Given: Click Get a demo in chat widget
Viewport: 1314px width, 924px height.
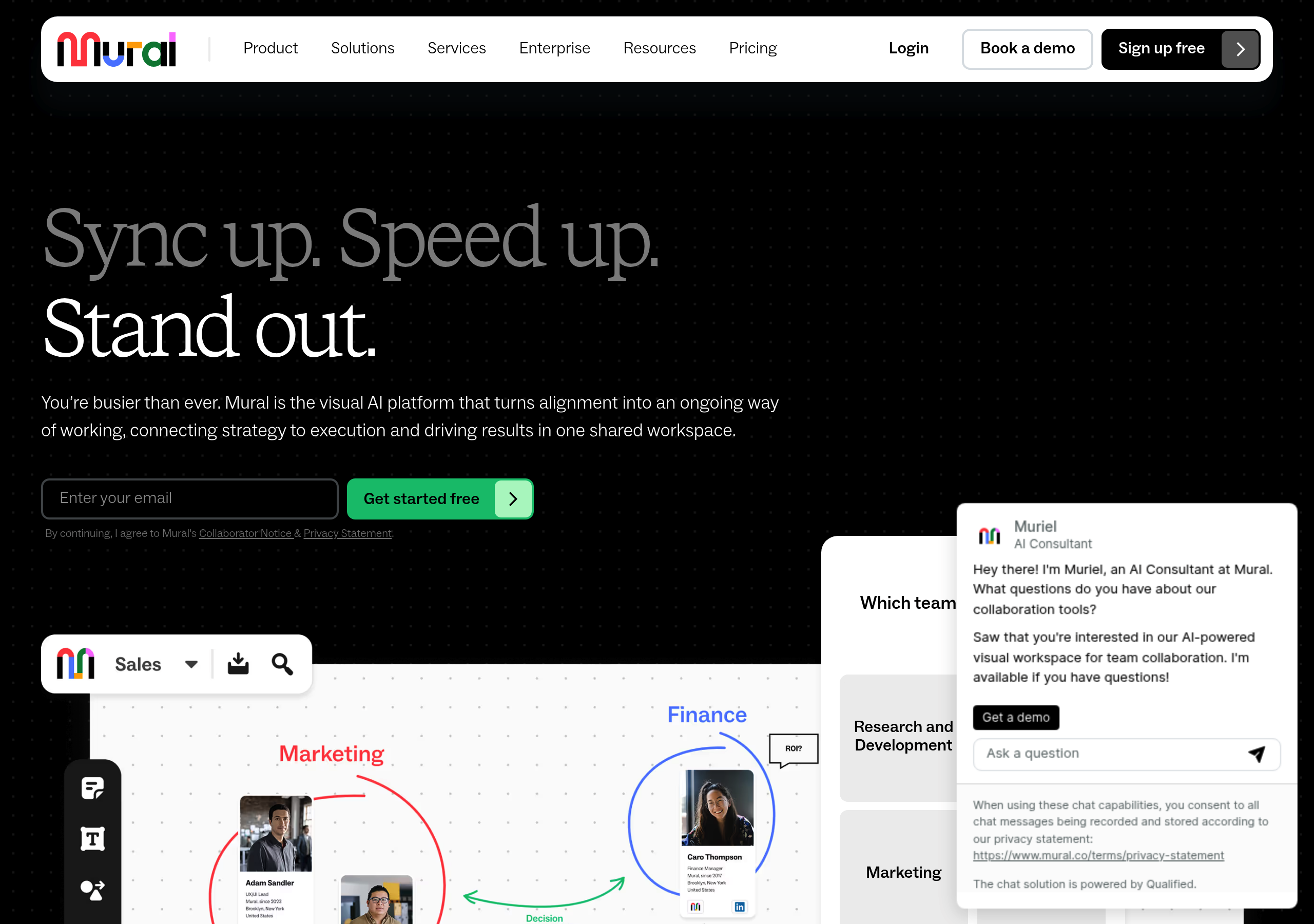Looking at the screenshot, I should tap(1016, 717).
